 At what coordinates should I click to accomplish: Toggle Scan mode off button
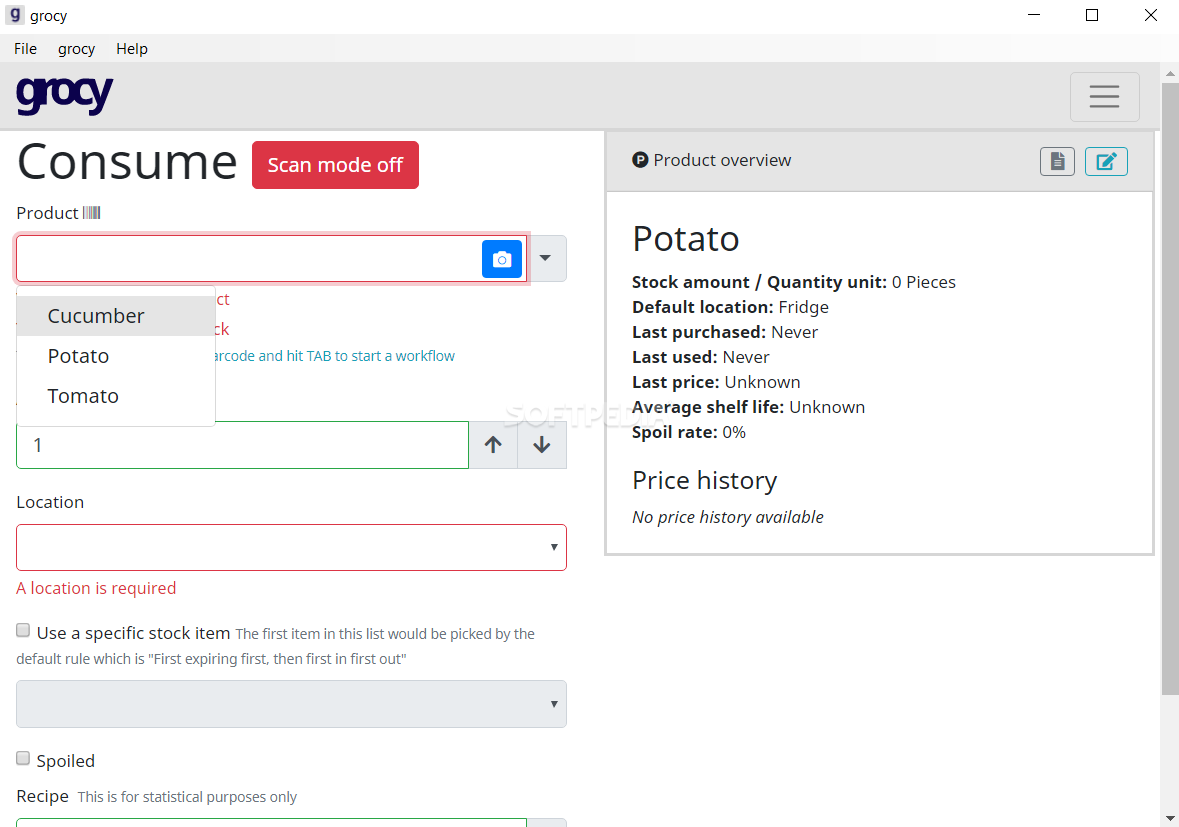(335, 165)
